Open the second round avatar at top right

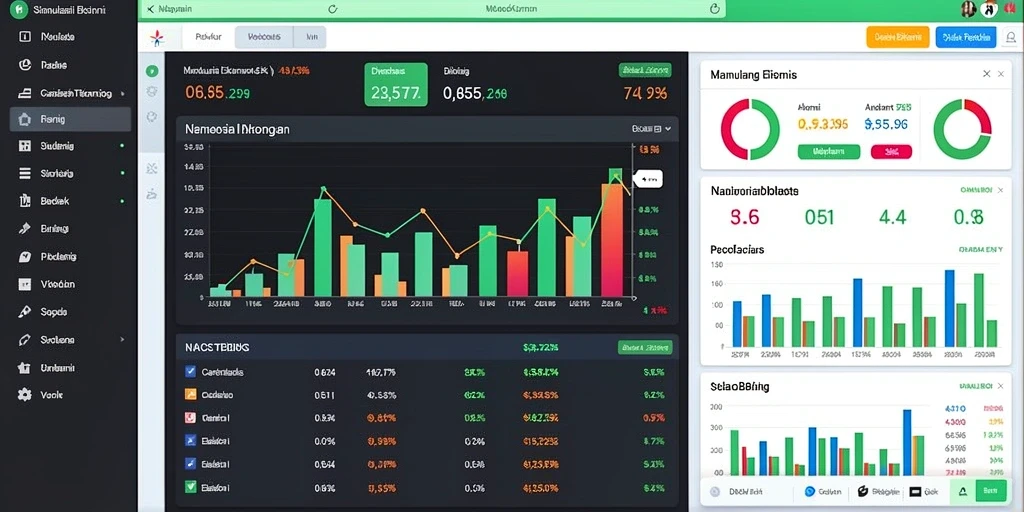pyautogui.click(x=989, y=9)
